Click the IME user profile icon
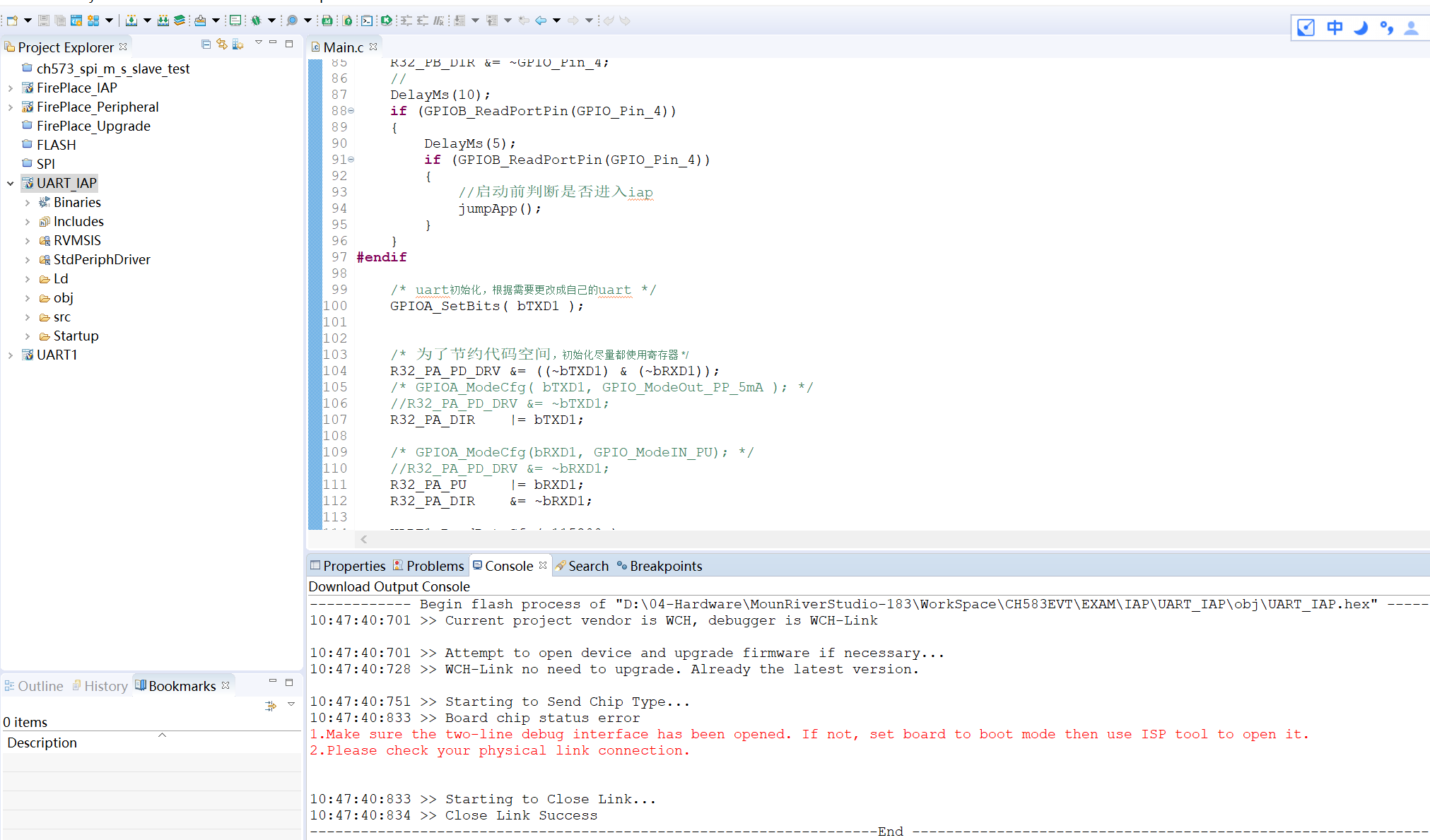 point(1412,28)
